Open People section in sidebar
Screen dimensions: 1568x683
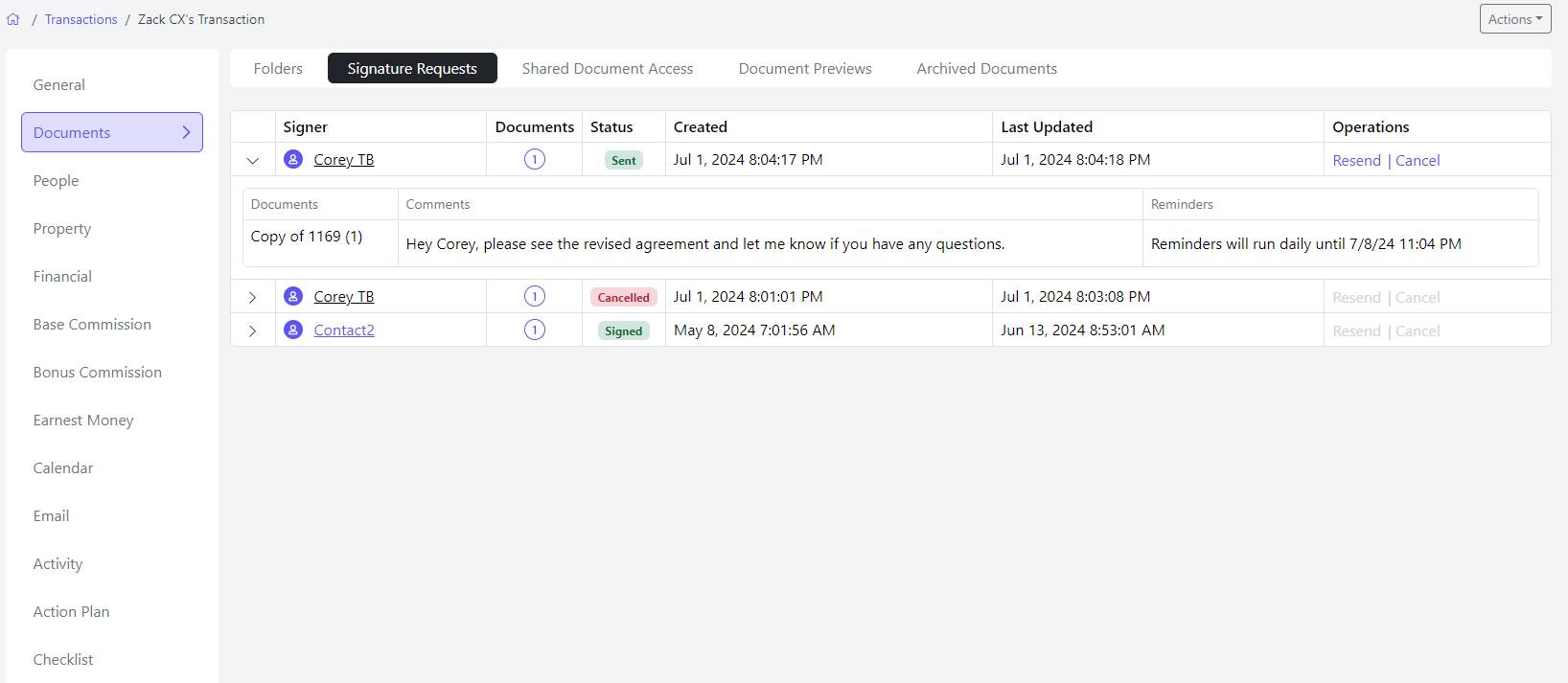pyautogui.click(x=57, y=180)
